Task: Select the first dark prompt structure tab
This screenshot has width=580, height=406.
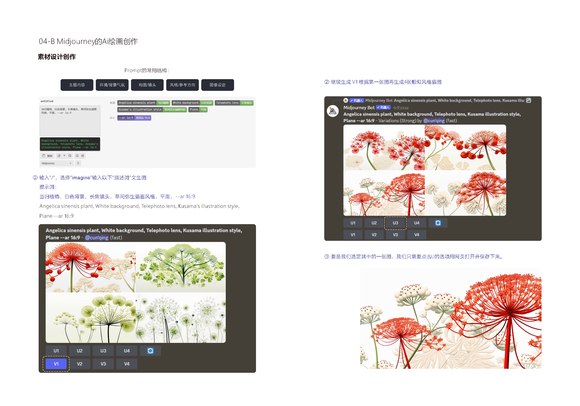Action: click(77, 85)
